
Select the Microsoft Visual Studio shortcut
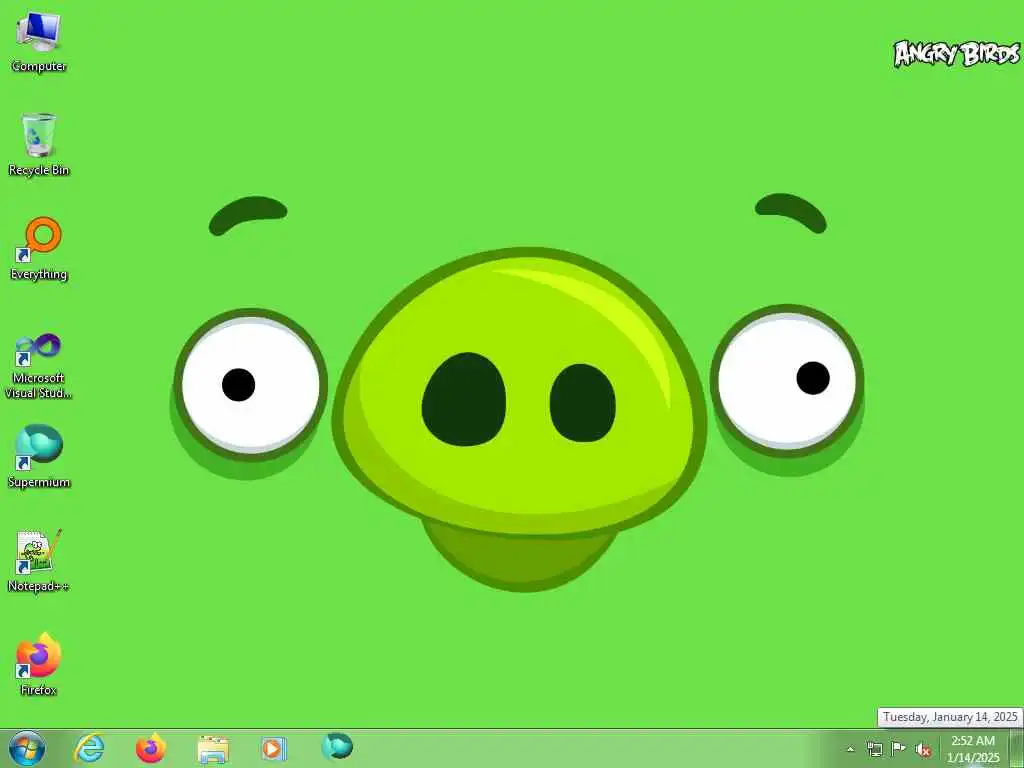tap(39, 366)
